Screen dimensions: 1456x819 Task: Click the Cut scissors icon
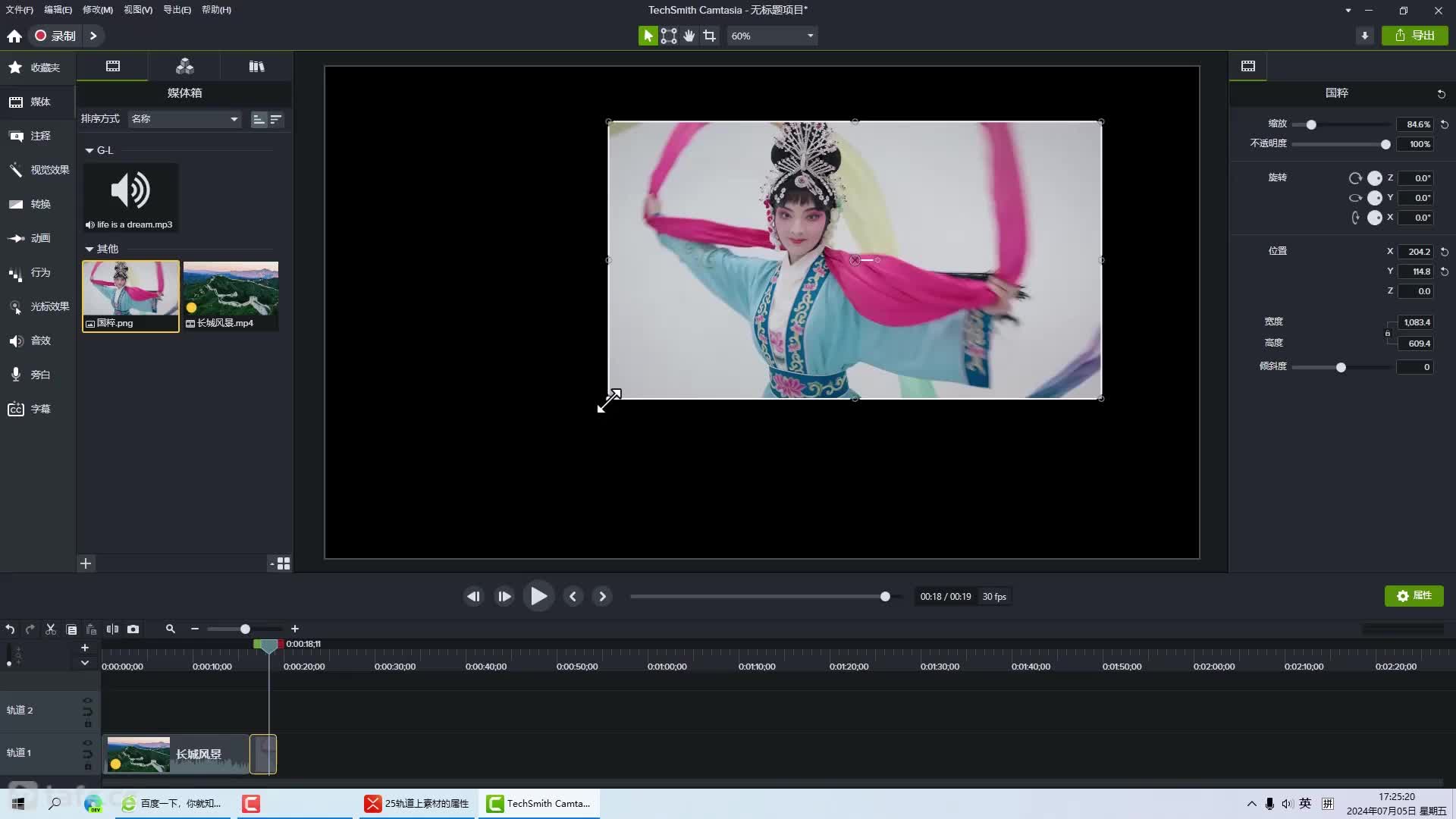coord(51,629)
